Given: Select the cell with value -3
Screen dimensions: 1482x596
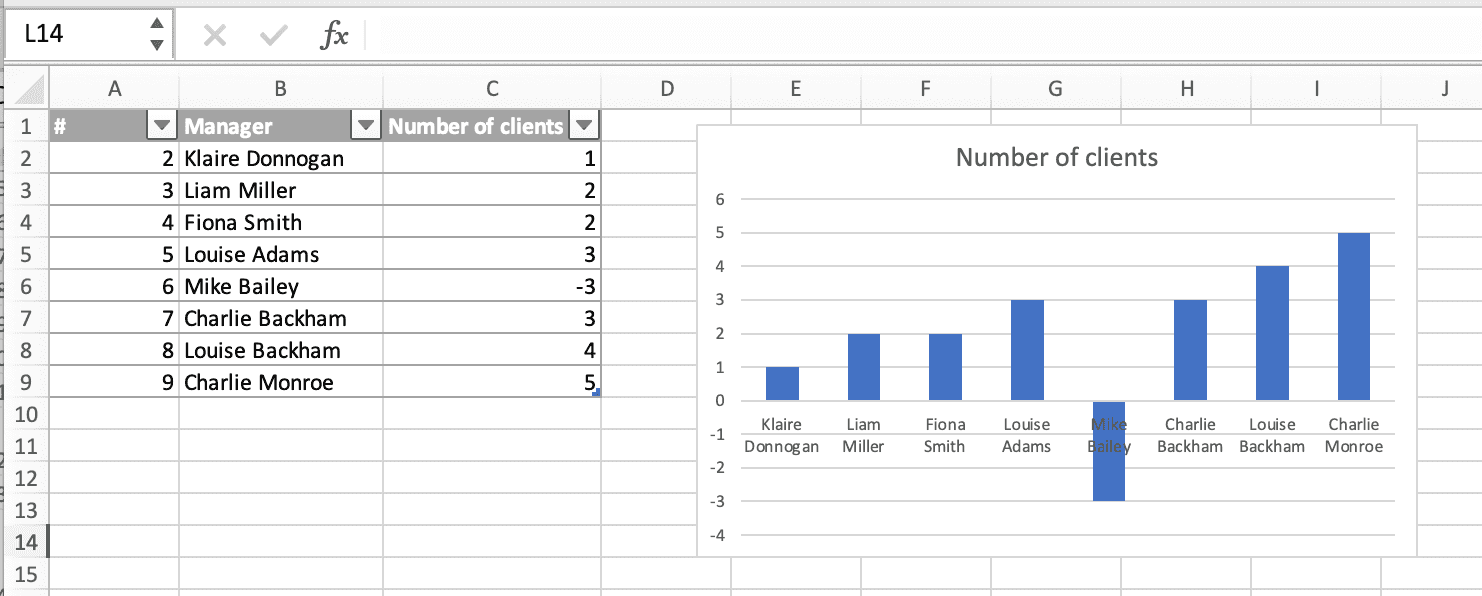Looking at the screenshot, I should [x=491, y=287].
